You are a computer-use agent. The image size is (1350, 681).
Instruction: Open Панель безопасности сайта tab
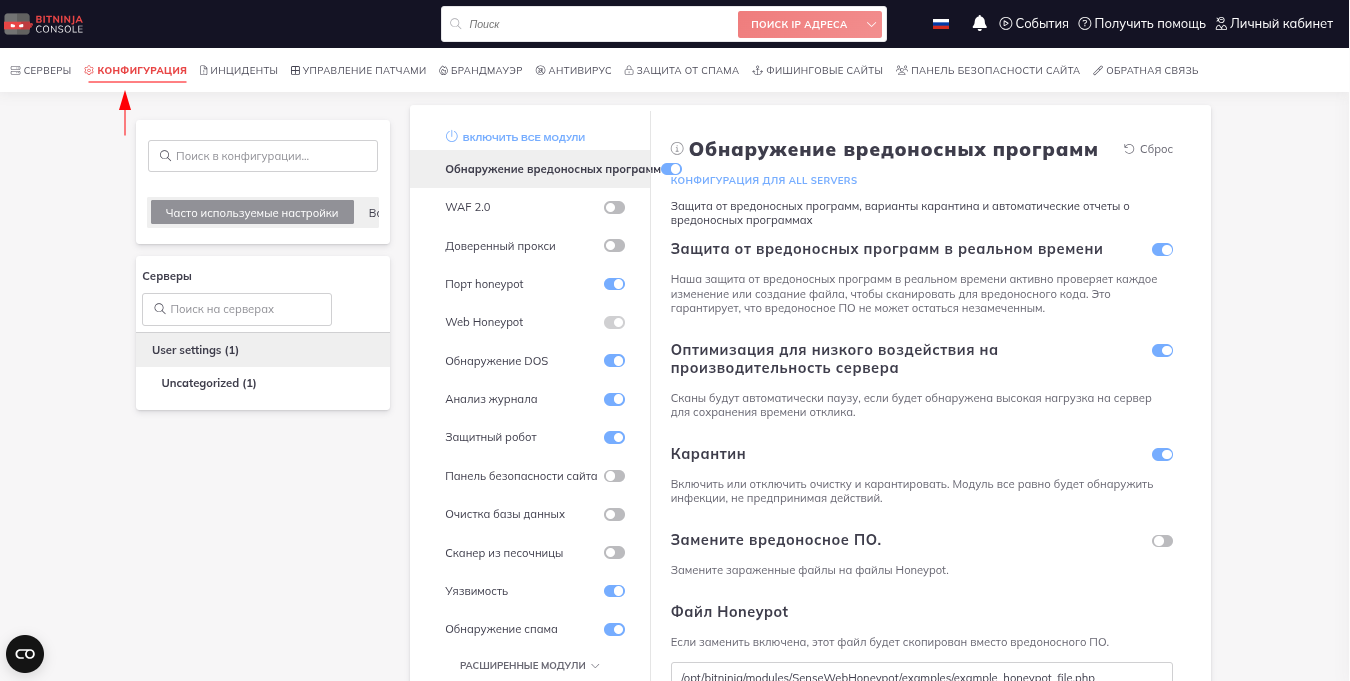988,71
